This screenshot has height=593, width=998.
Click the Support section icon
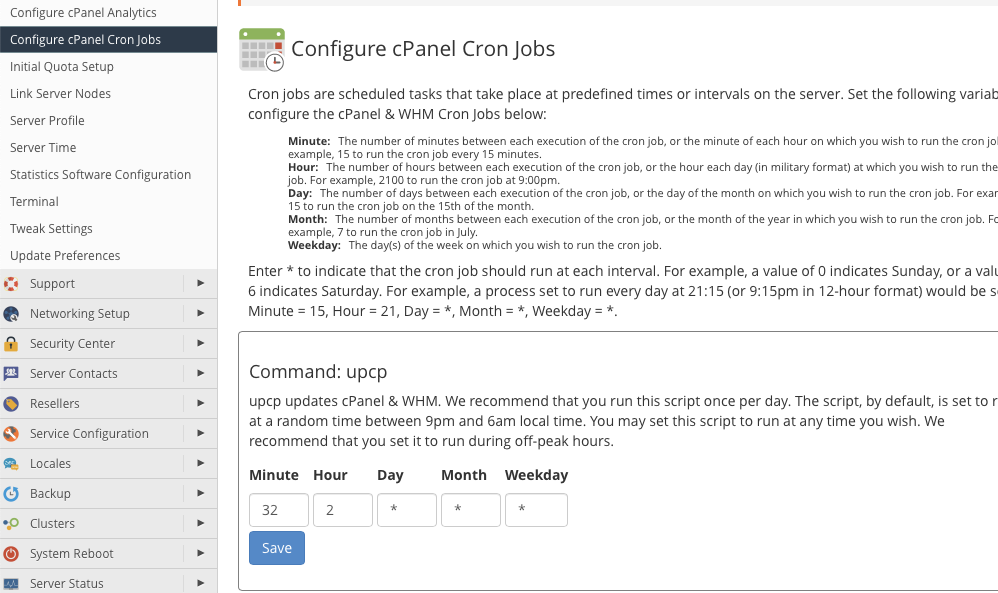click(11, 284)
